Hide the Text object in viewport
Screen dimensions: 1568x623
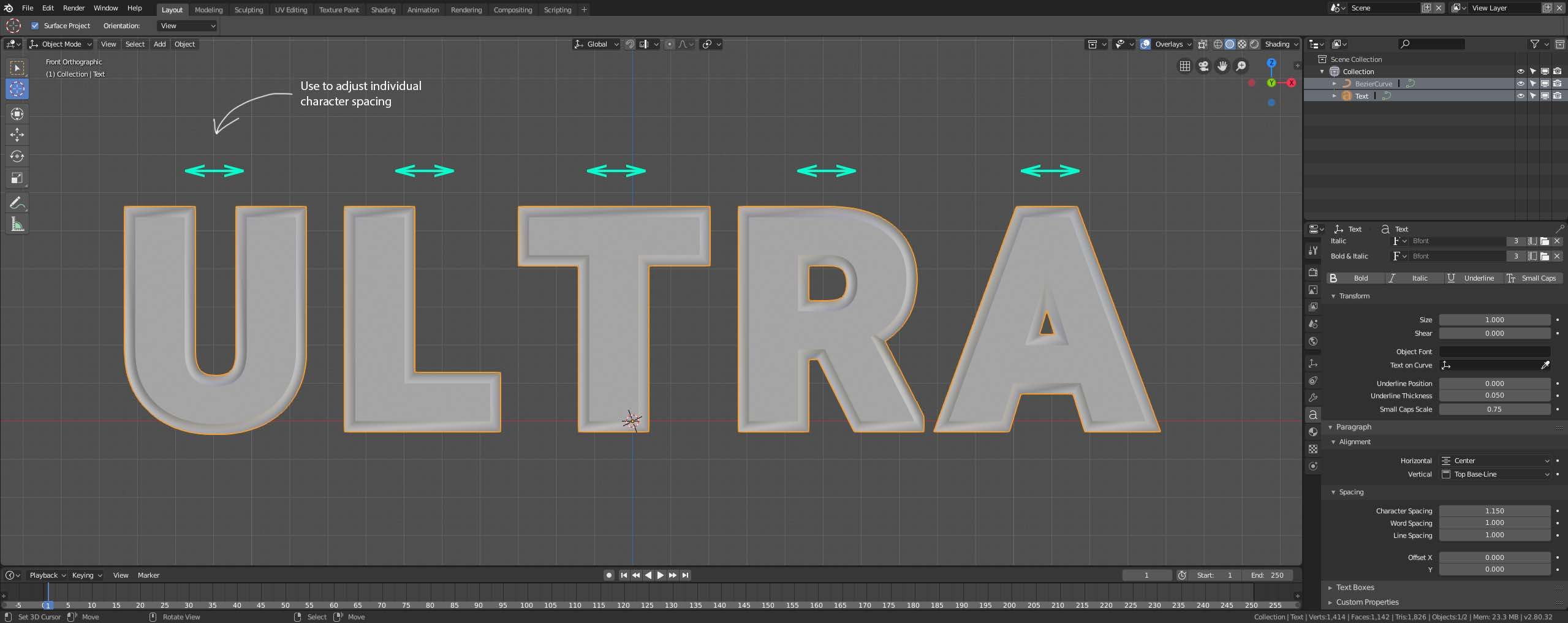[1520, 96]
